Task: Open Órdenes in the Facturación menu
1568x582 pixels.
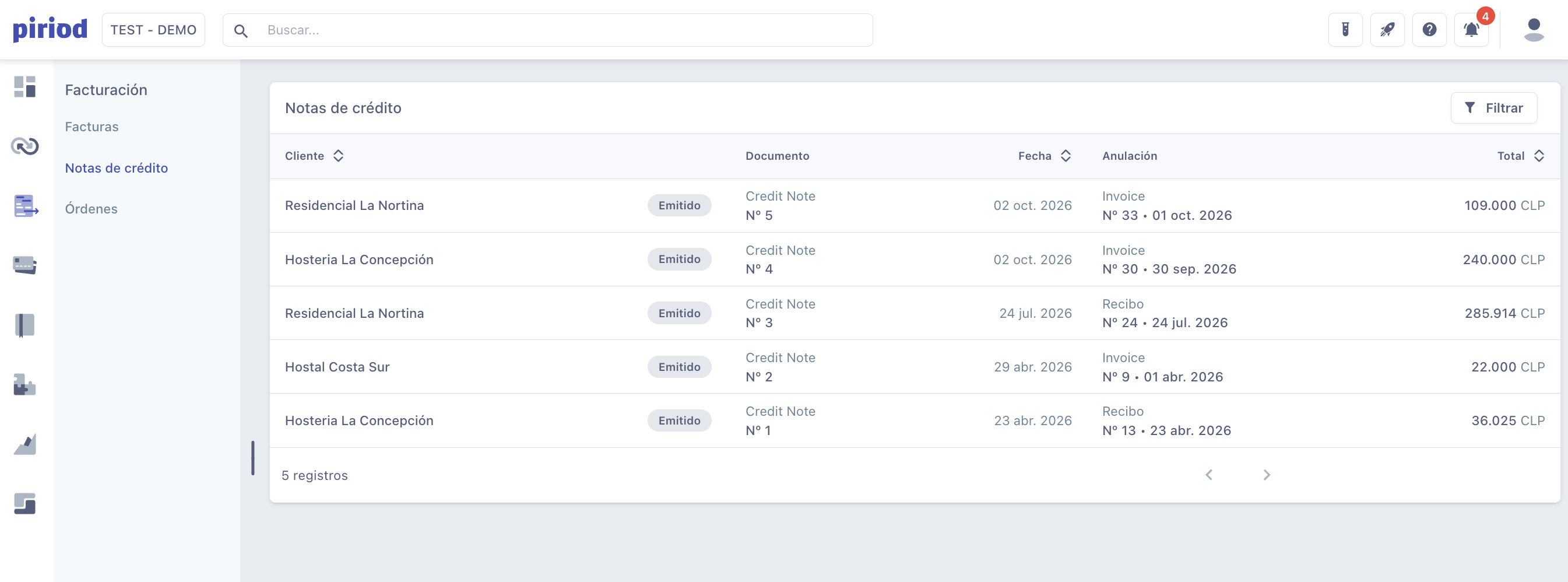Action: pos(92,209)
